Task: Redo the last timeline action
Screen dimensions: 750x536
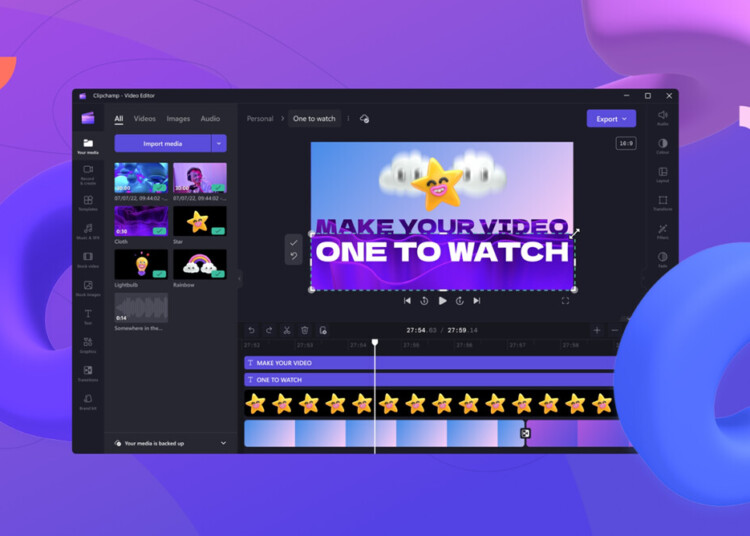Action: [x=269, y=330]
